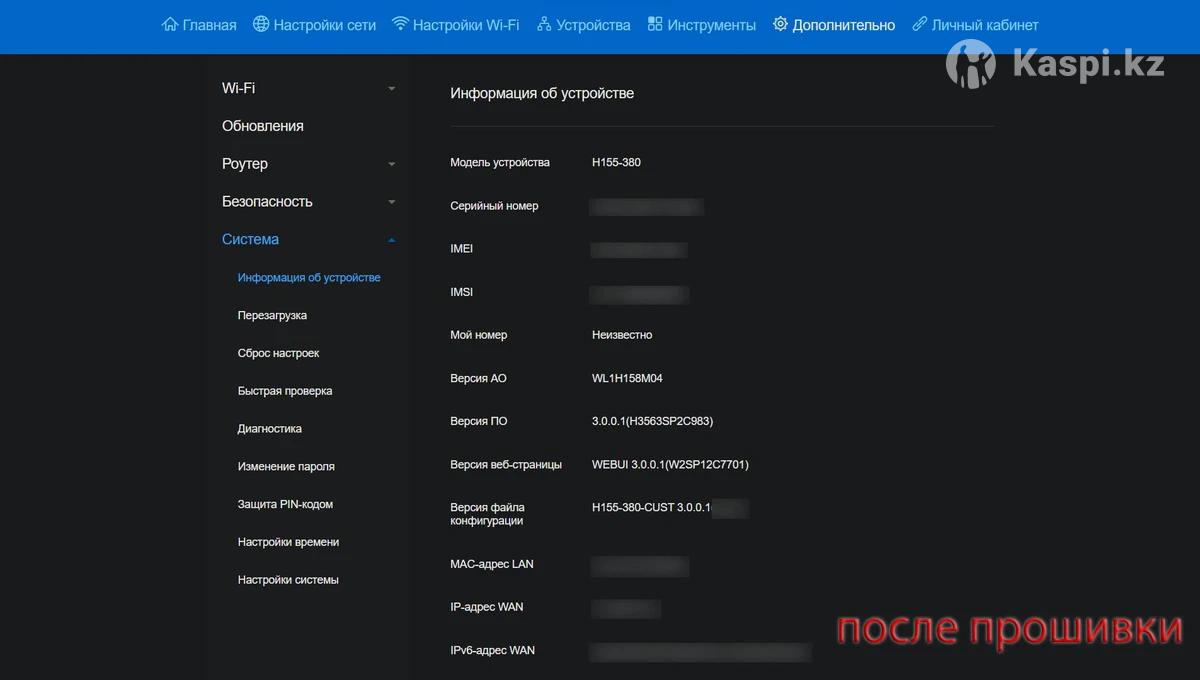The width and height of the screenshot is (1200, 680).
Task: Open Защита PIN-кодом page
Action: point(285,505)
